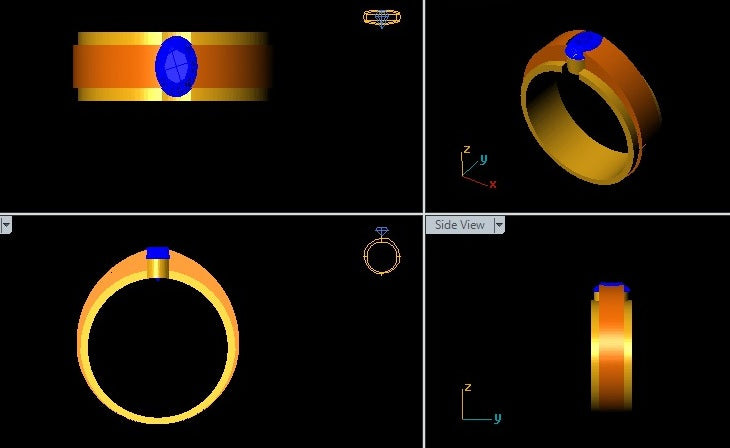Viewport: 730px width, 448px height.
Task: Select the blue gem top in the Side View
Action: (611, 286)
